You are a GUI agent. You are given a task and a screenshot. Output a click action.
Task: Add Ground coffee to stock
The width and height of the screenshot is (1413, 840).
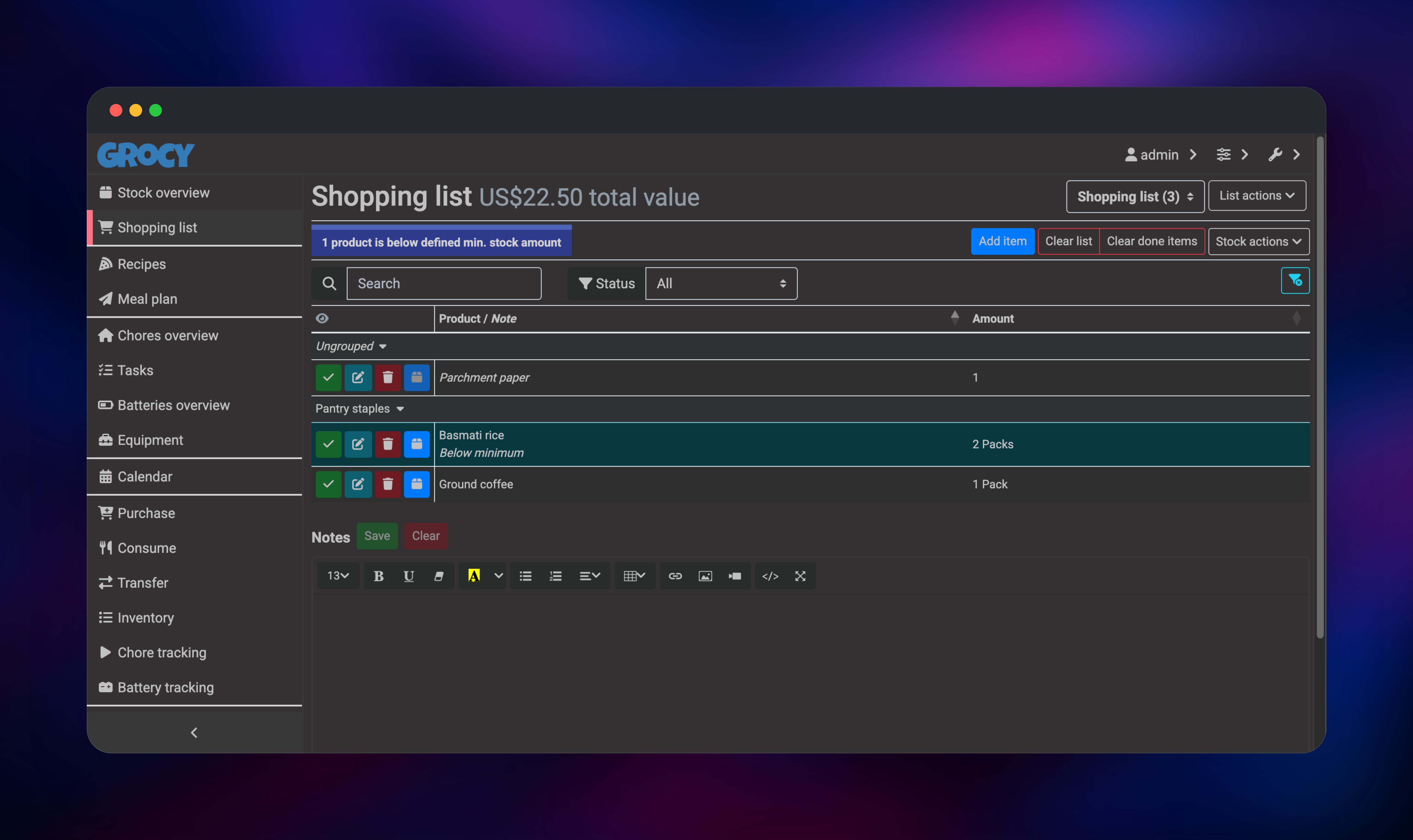(x=417, y=484)
